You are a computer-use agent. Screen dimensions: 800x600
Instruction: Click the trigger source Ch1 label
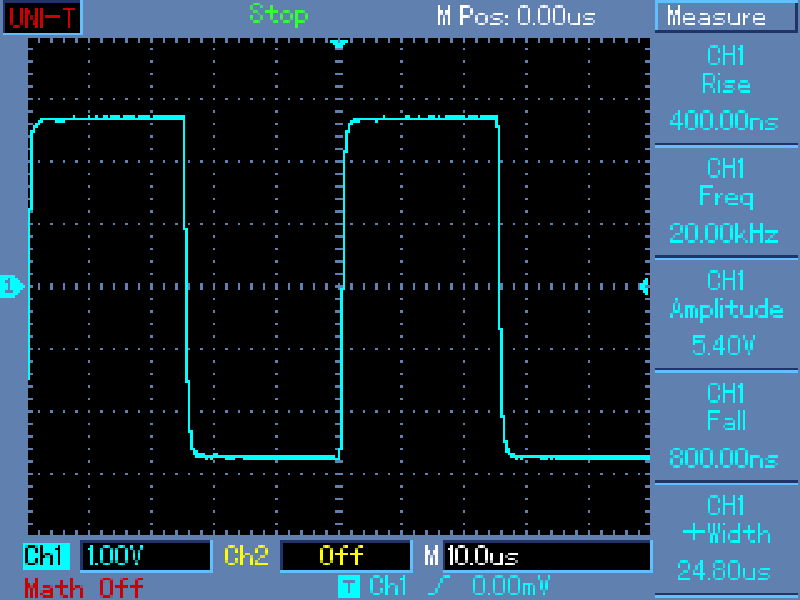tap(388, 586)
